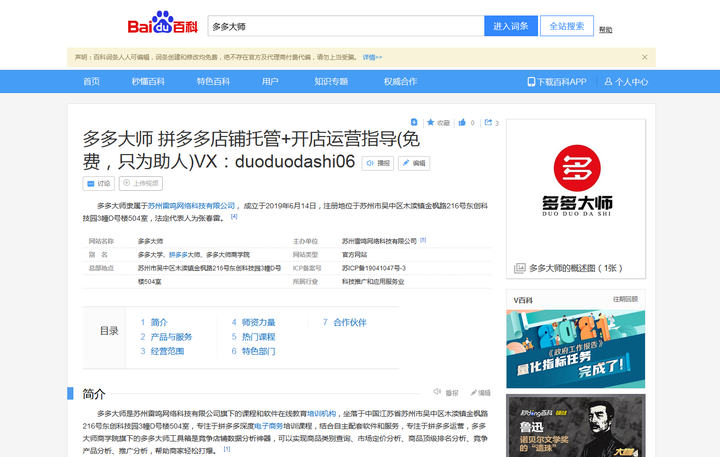
Task: Like the entry with the thumbs-up icon
Action: 462,122
